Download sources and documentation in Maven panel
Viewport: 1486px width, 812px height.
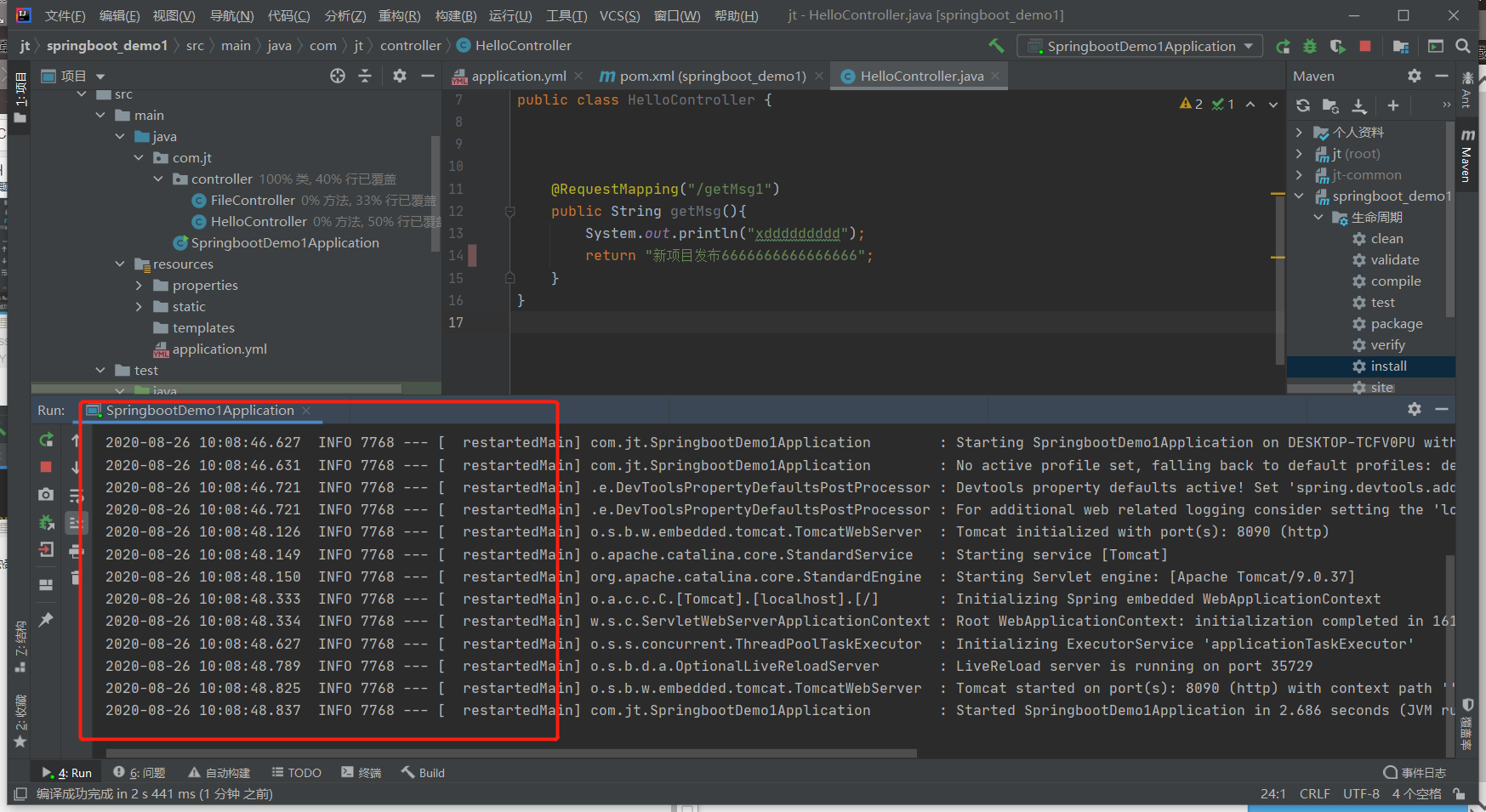click(x=1359, y=105)
